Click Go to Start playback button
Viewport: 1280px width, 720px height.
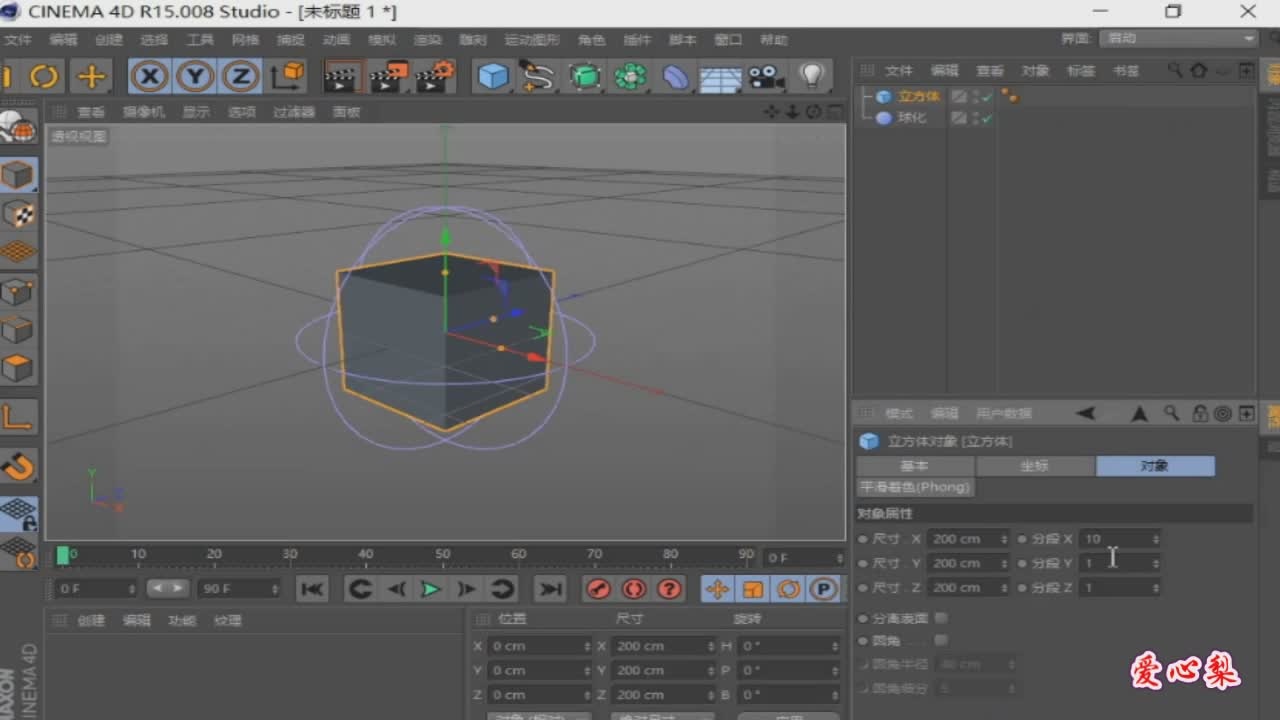point(312,589)
